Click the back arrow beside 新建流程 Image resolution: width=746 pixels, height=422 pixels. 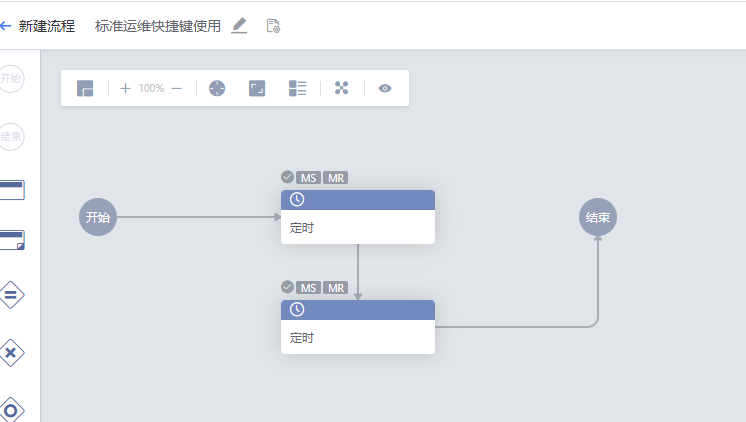[x=6, y=26]
